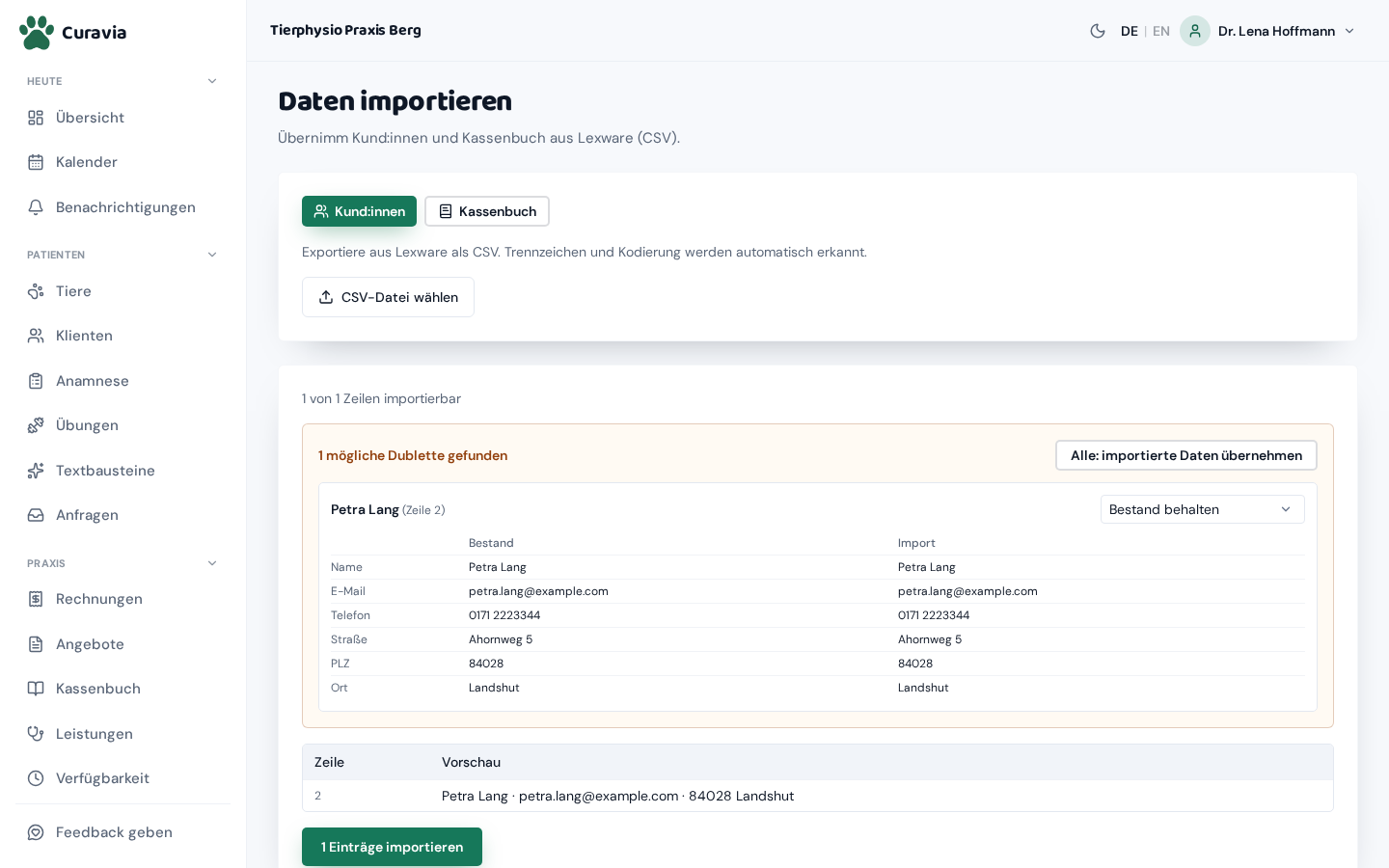The image size is (1389, 868).
Task: Open sidebar Kassenbuch book icon
Action: (36, 689)
